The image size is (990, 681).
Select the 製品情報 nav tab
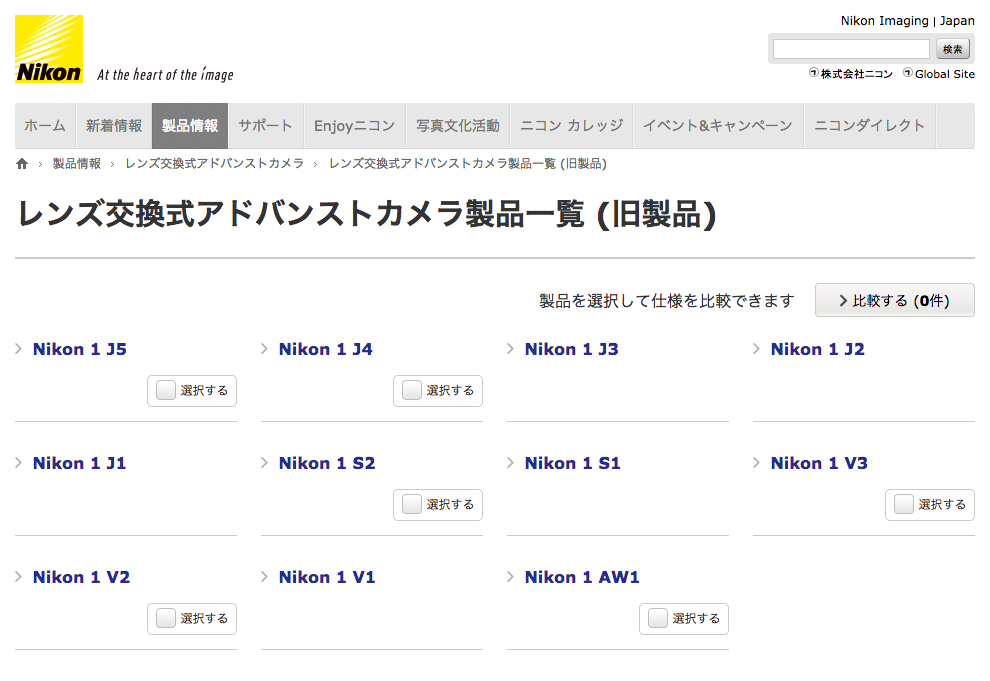[x=190, y=126]
